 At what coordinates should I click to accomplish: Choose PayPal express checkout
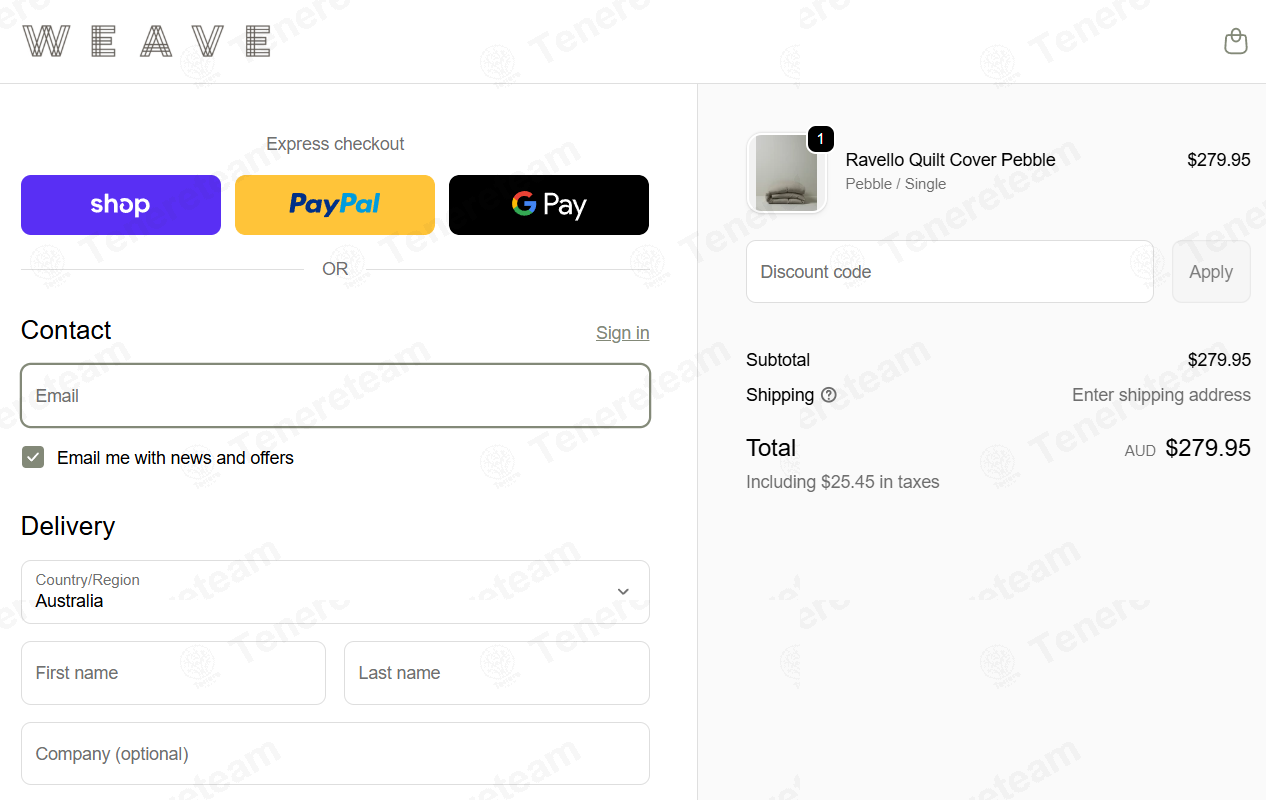tap(335, 205)
